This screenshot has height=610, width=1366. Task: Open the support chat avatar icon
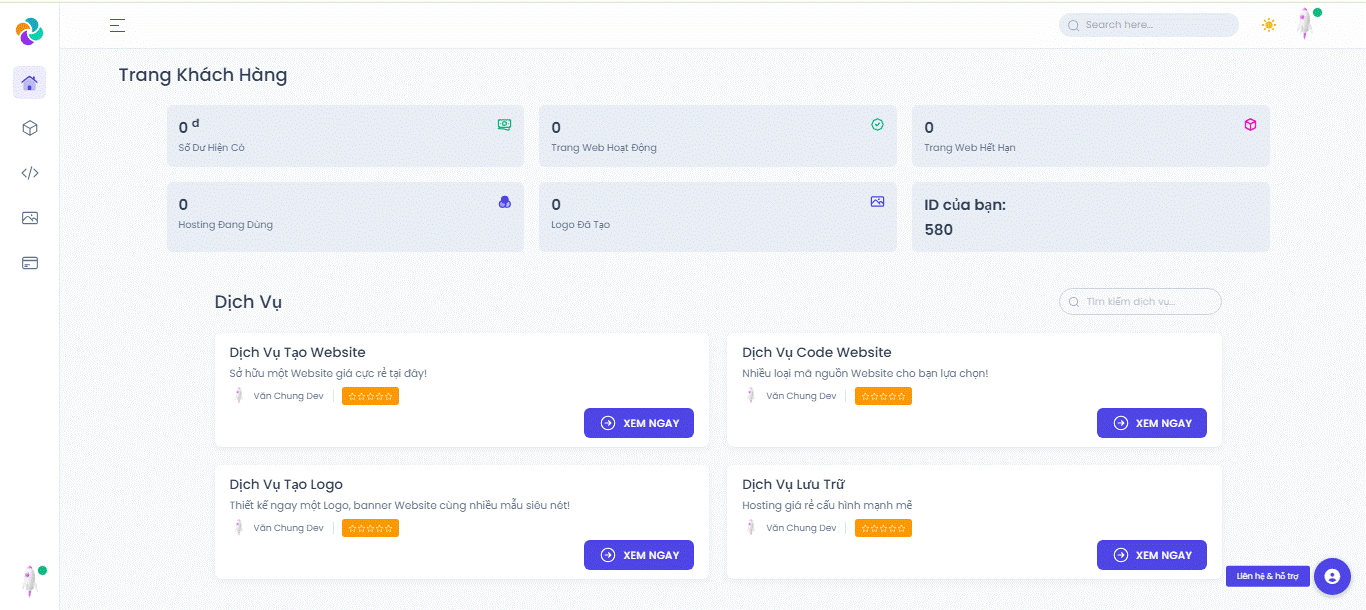tap(1332, 576)
